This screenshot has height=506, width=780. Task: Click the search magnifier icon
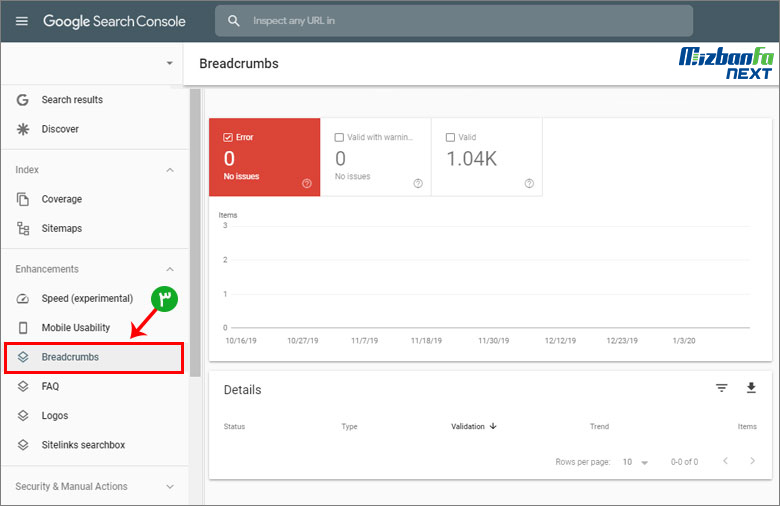pyautogui.click(x=233, y=21)
